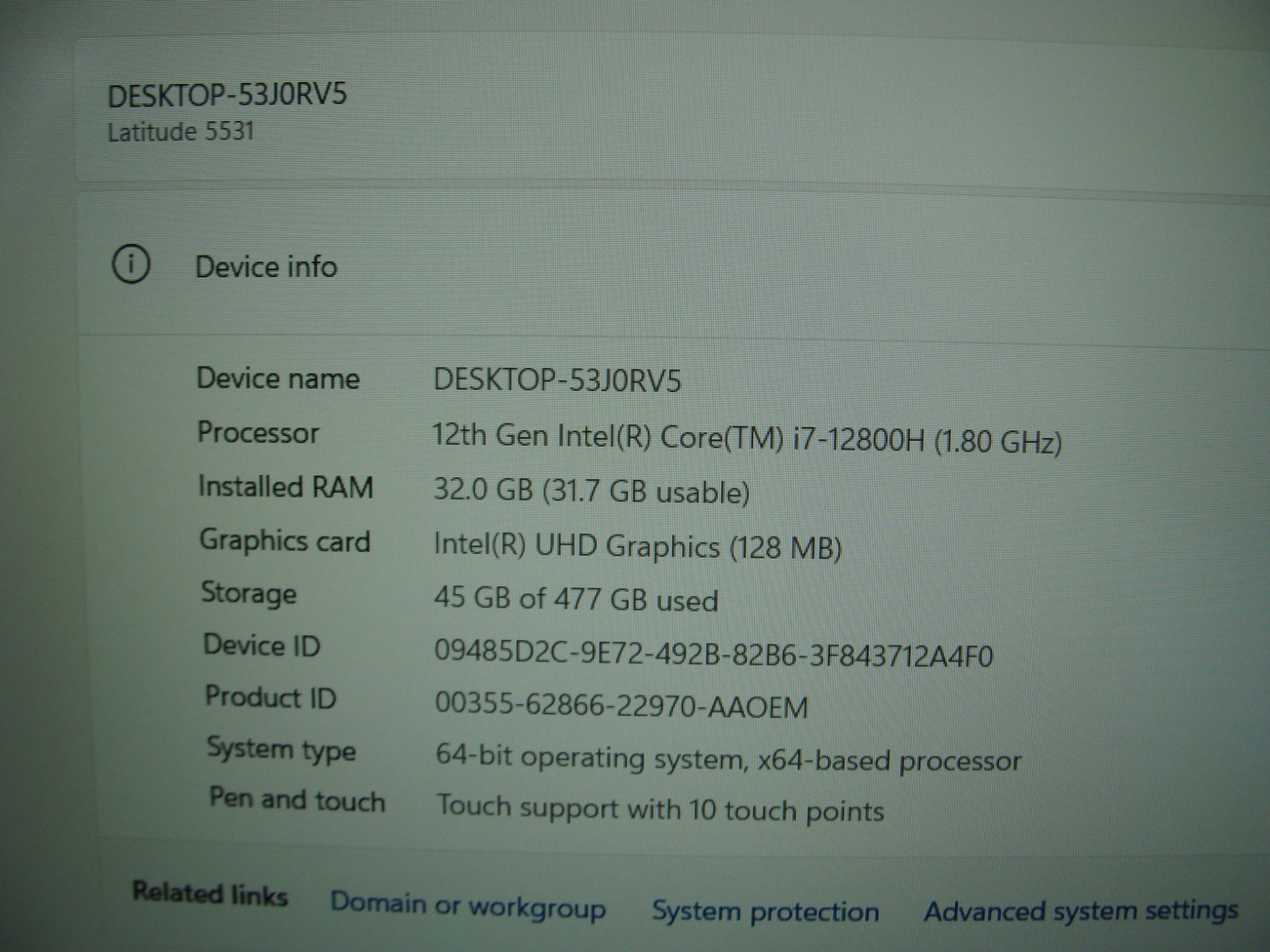
Task: Click the Product ID label
Action: pyautogui.click(x=271, y=697)
